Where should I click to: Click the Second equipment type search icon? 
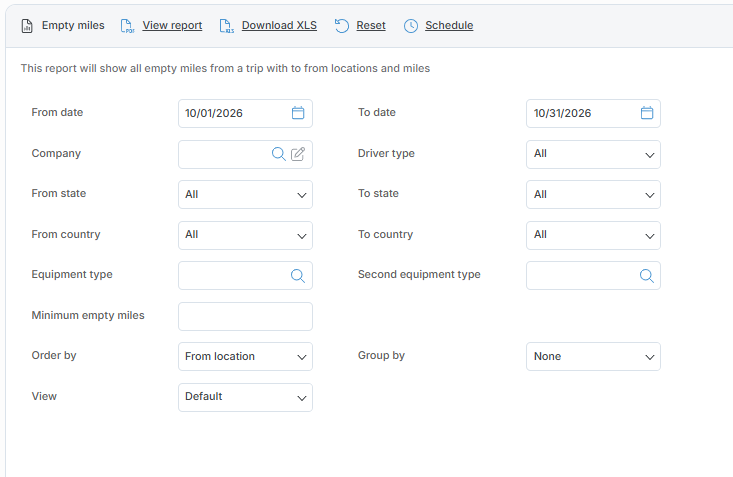pyautogui.click(x=647, y=275)
